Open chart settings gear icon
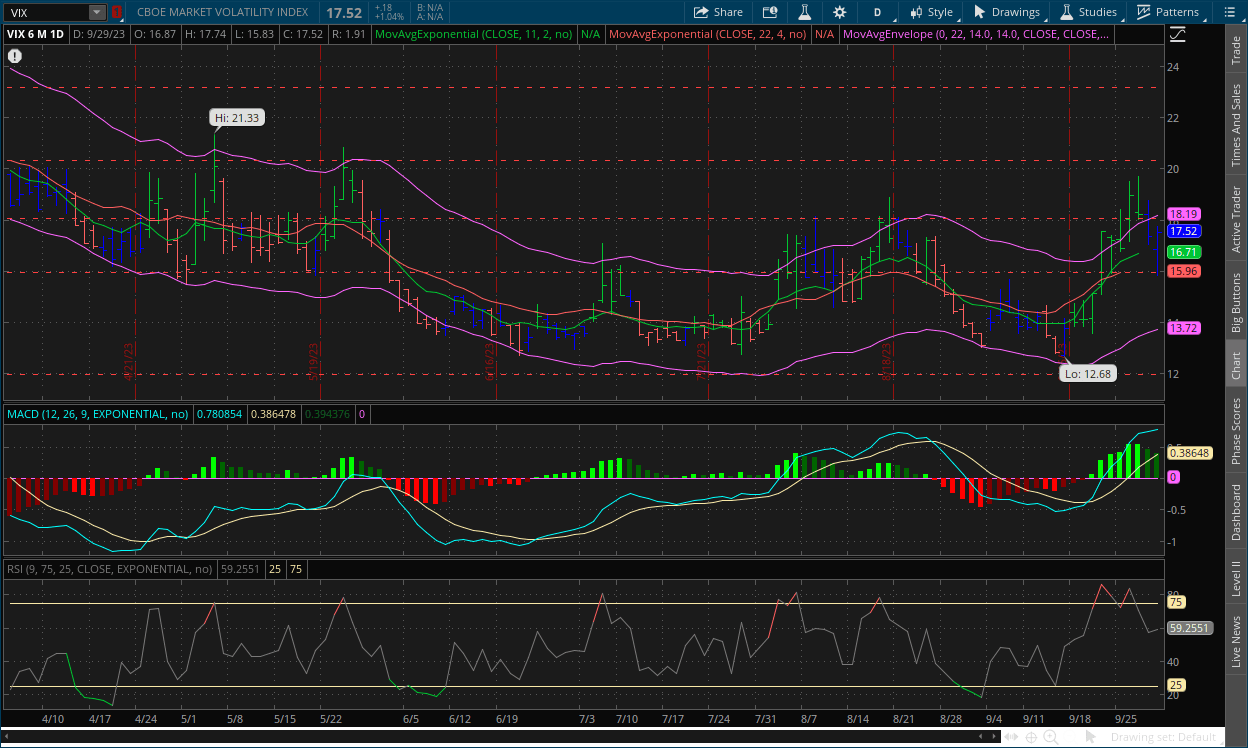 tap(839, 12)
